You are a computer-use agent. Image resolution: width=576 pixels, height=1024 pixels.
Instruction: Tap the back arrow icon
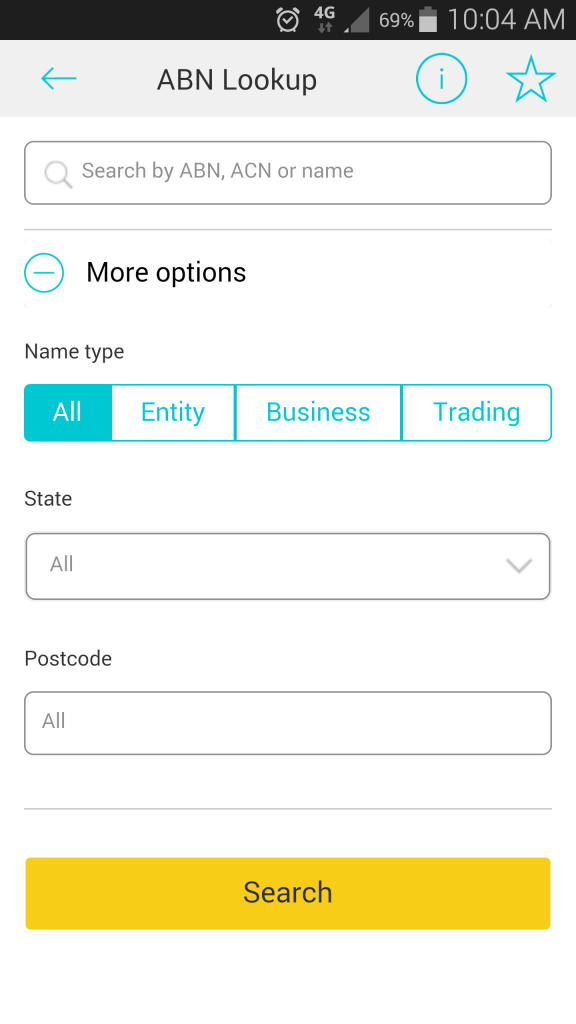click(59, 79)
